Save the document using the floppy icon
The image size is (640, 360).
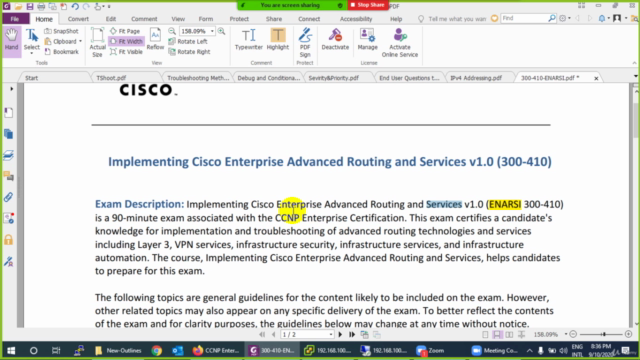[29, 6]
